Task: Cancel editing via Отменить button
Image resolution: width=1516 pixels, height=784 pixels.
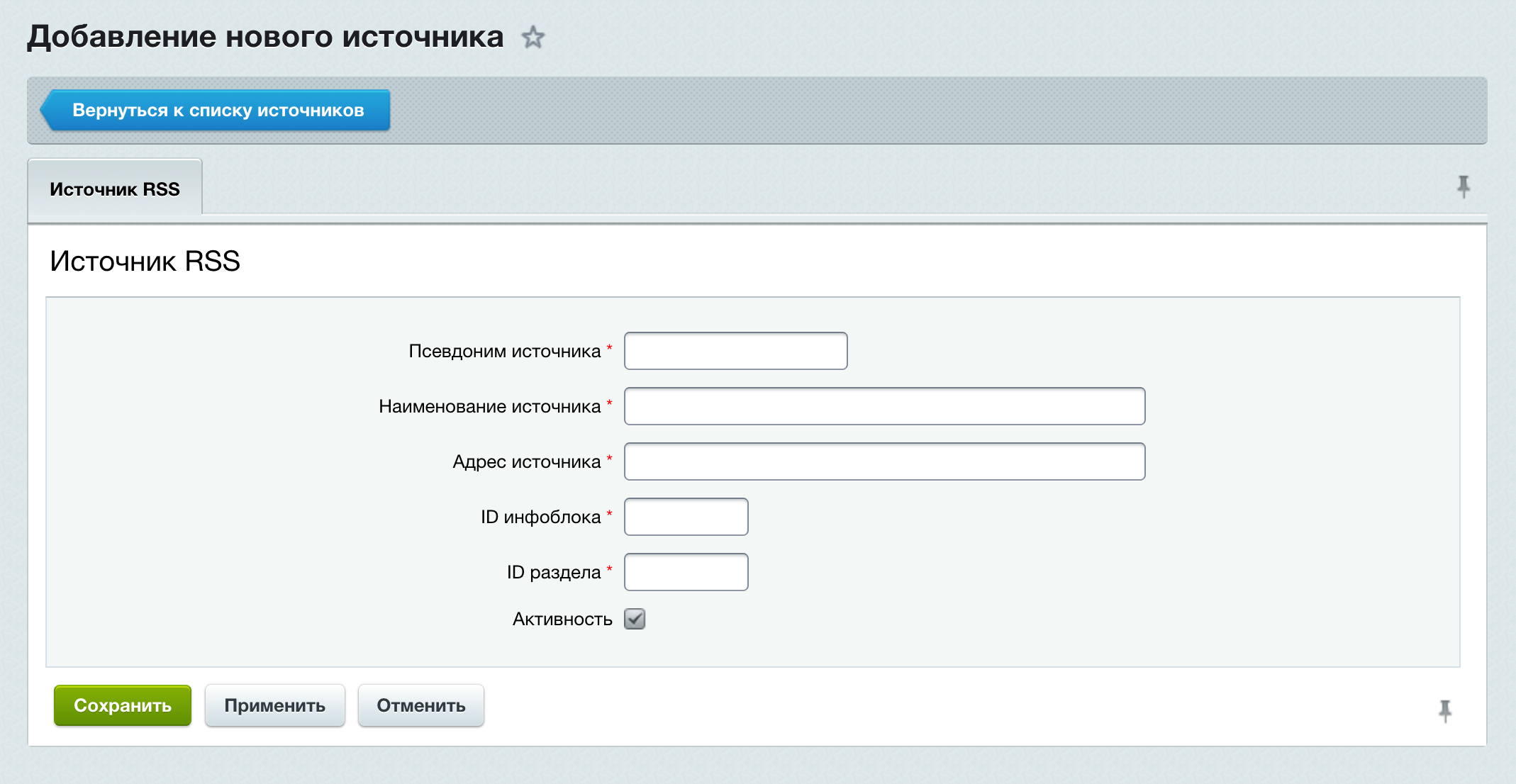Action: pyautogui.click(x=421, y=705)
